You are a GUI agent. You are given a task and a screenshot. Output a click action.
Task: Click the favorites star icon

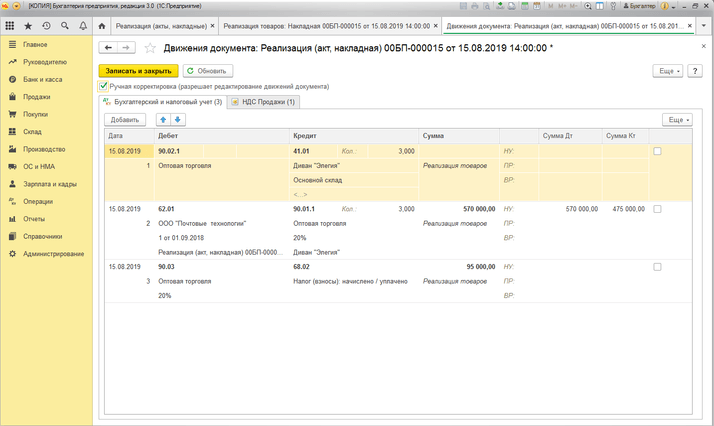click(27, 25)
